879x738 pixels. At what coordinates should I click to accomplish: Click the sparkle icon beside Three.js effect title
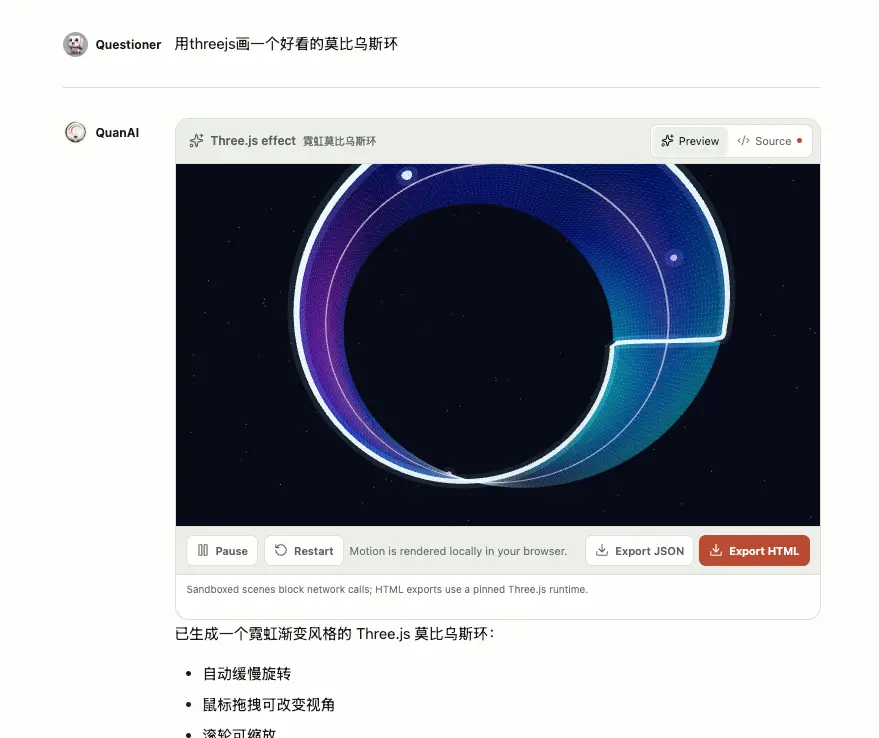click(x=196, y=141)
